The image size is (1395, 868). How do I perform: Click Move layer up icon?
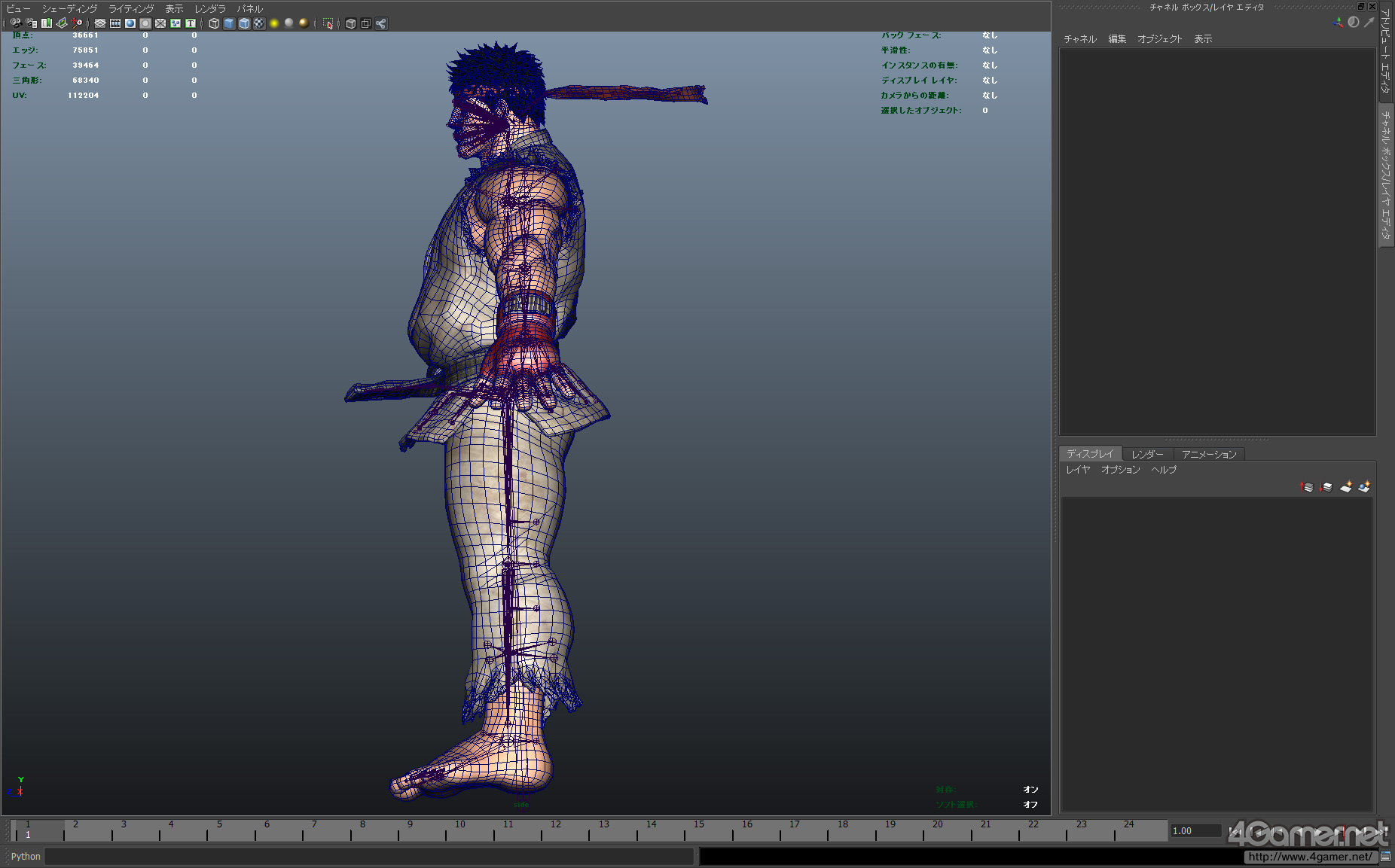pyautogui.click(x=1307, y=487)
